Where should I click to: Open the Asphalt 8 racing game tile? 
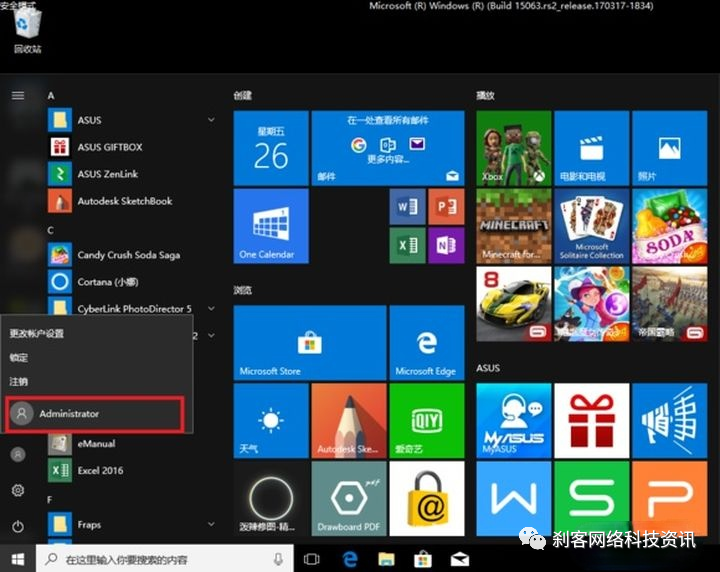pos(514,304)
